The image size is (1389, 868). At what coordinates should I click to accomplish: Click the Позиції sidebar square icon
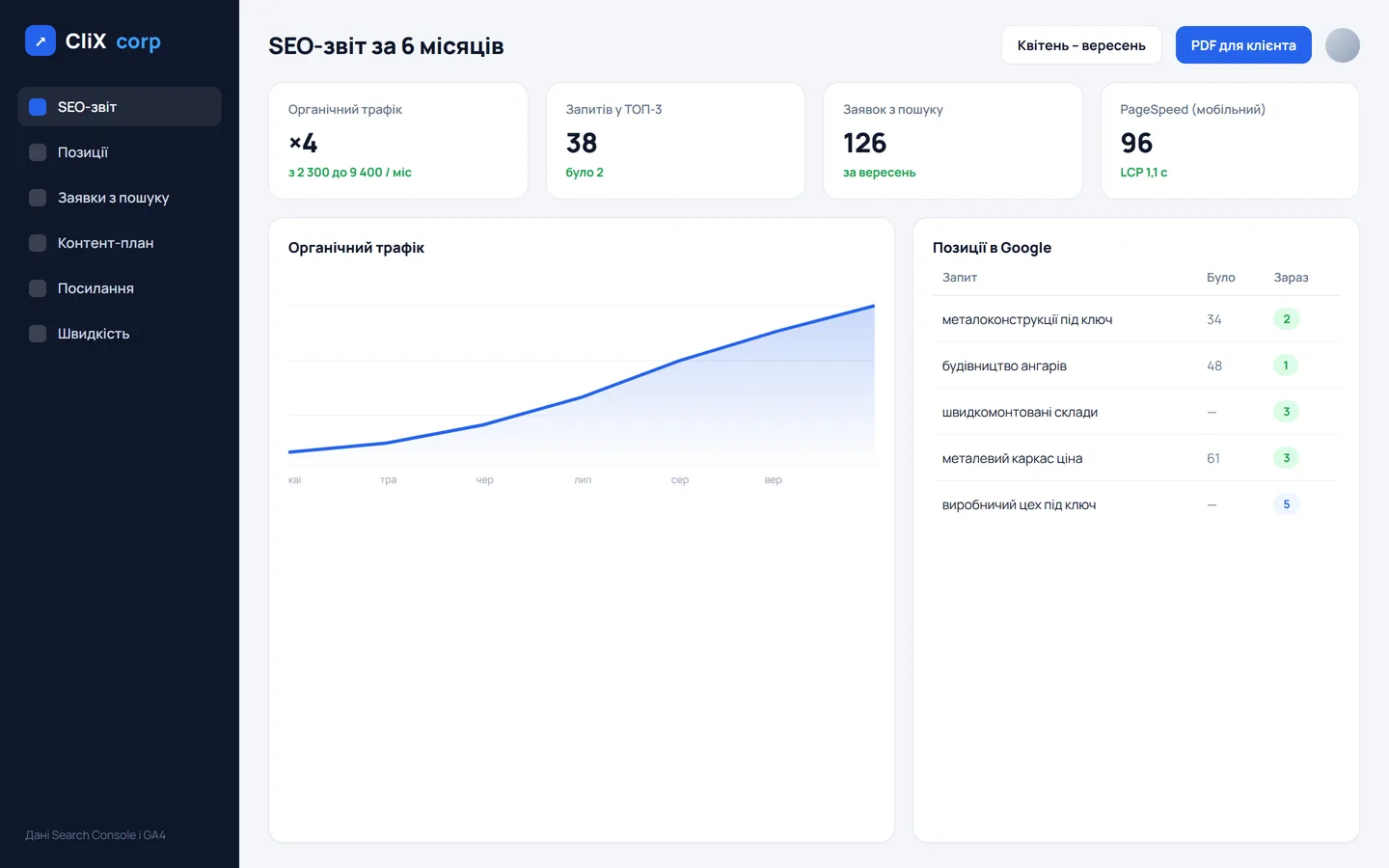pyautogui.click(x=38, y=152)
